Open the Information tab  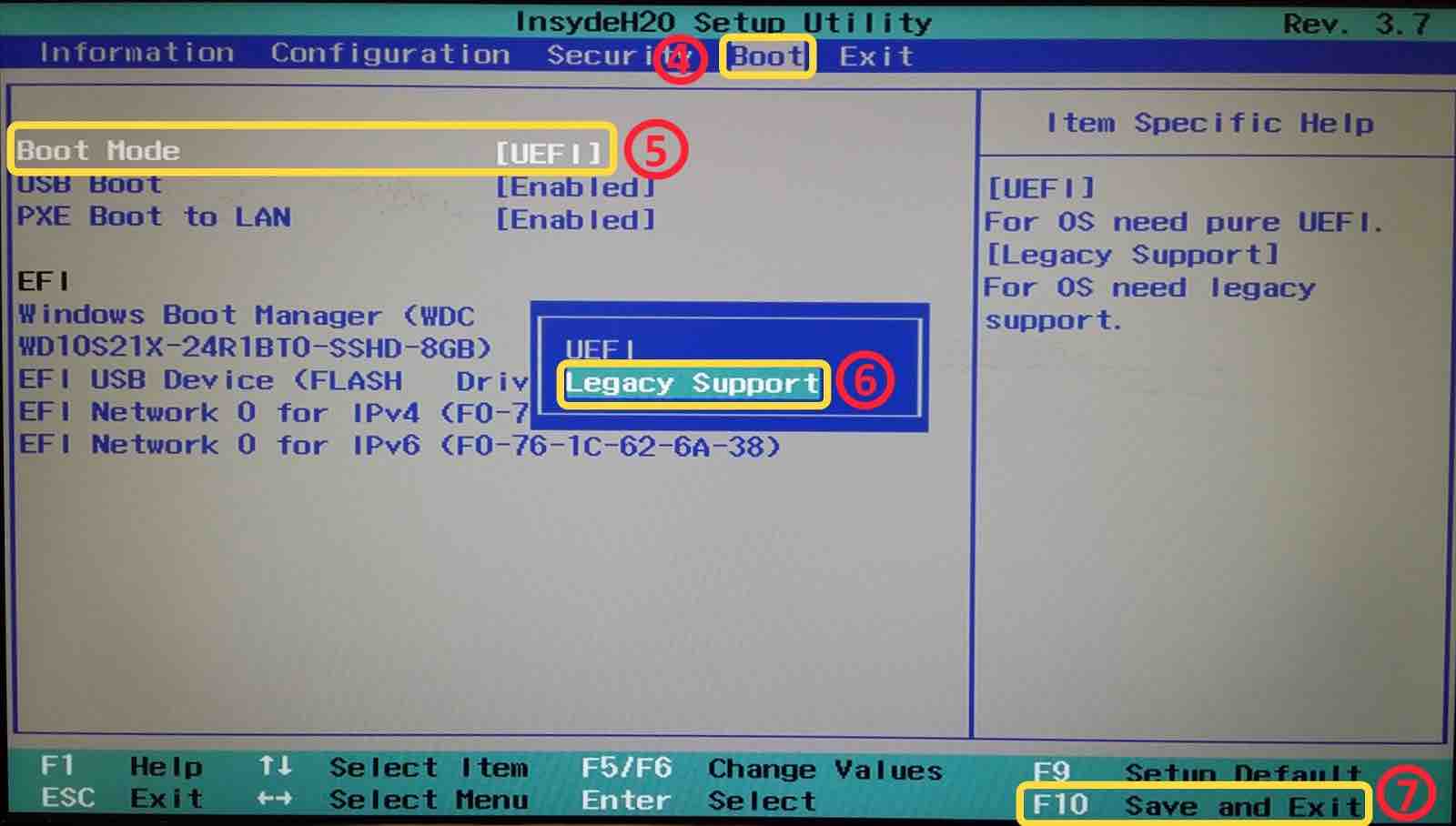[136, 53]
